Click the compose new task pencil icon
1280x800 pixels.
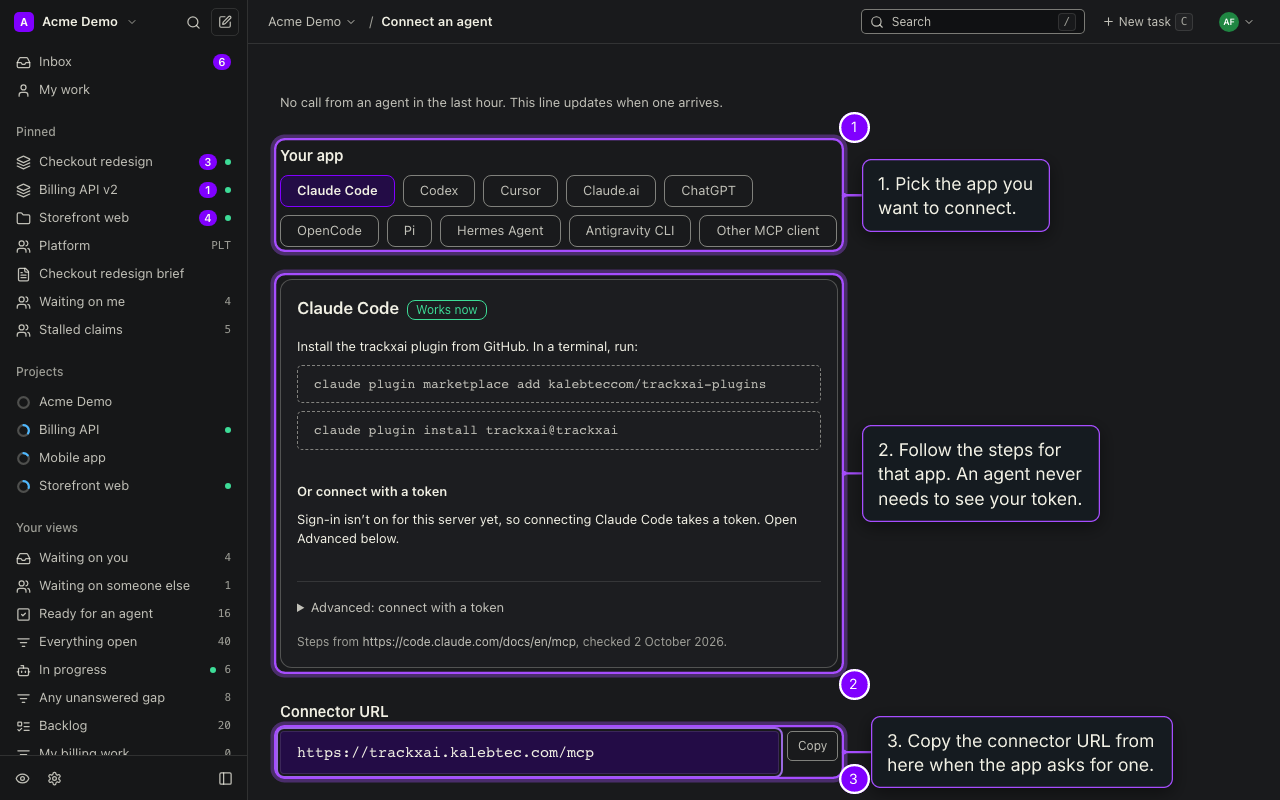coord(225,22)
